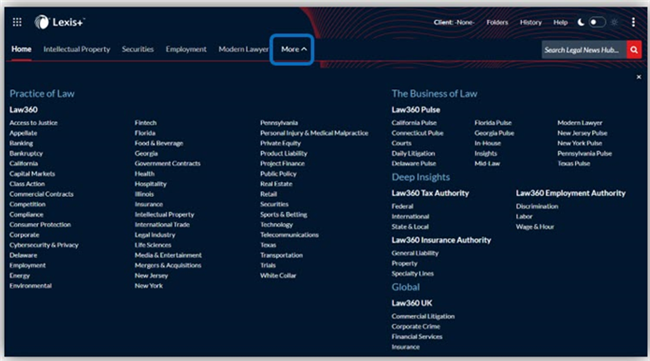Open the Delaware Pulse link

click(x=414, y=163)
